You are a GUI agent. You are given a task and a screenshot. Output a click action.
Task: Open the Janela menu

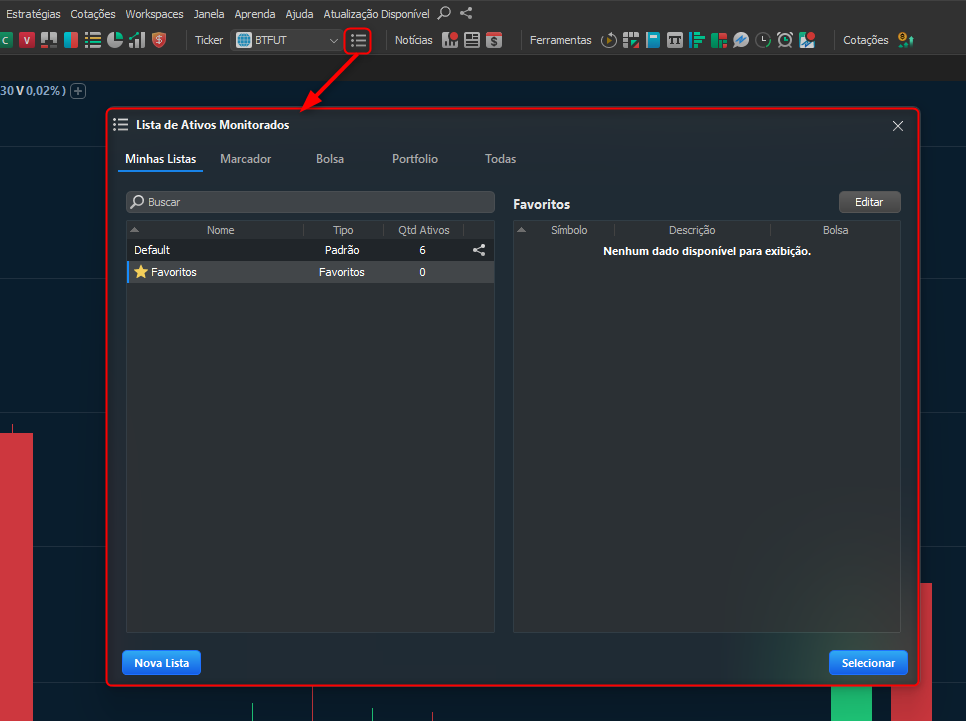[209, 14]
